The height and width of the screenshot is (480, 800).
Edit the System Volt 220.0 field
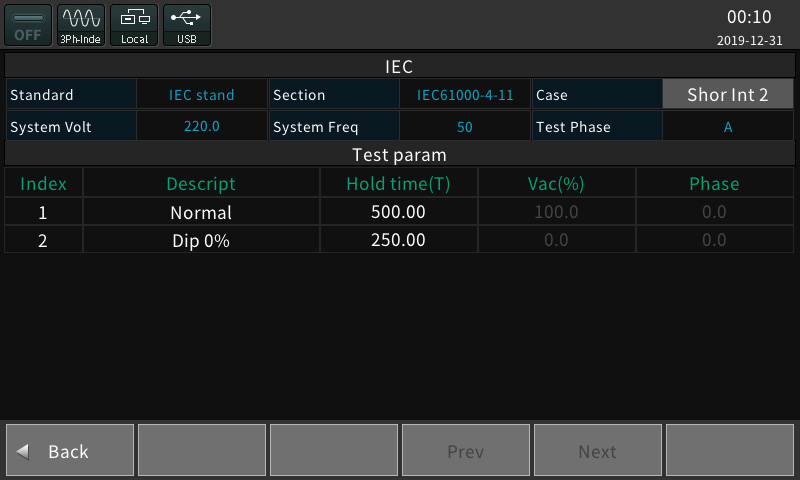pos(202,126)
